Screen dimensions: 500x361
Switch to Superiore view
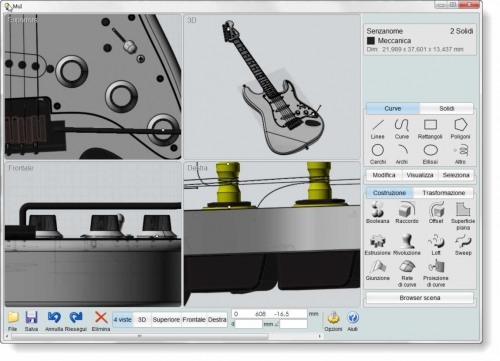166,320
